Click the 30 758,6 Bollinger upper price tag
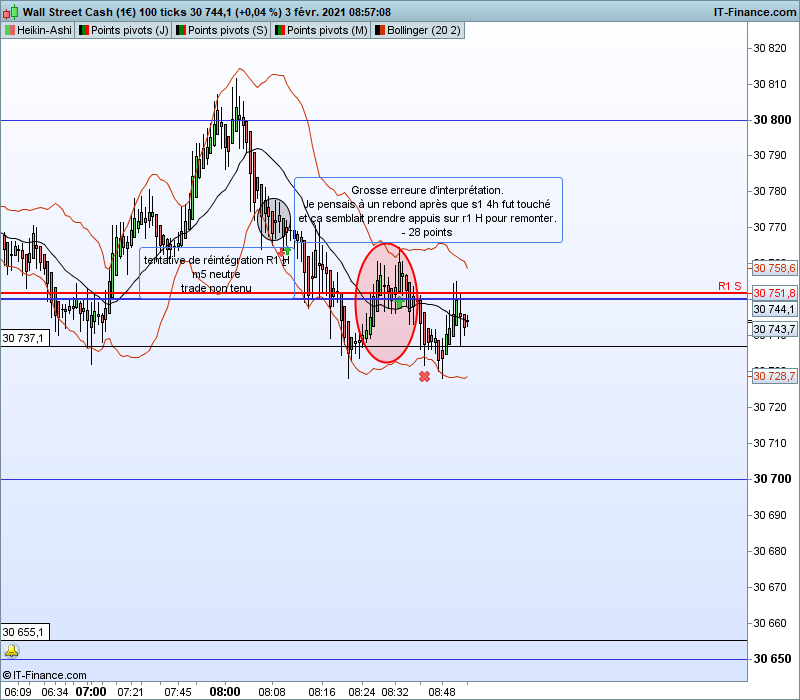This screenshot has height=700, width=800. (x=774, y=268)
